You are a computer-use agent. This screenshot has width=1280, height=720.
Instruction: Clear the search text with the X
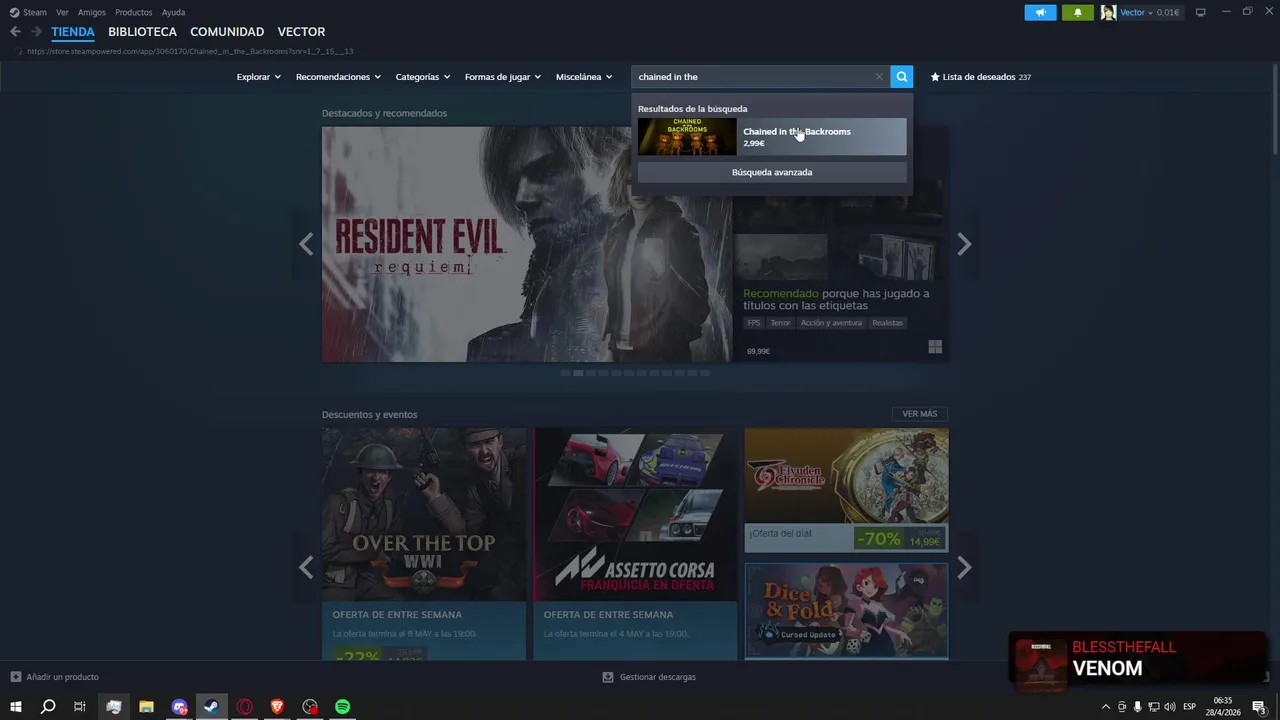pyautogui.click(x=879, y=77)
